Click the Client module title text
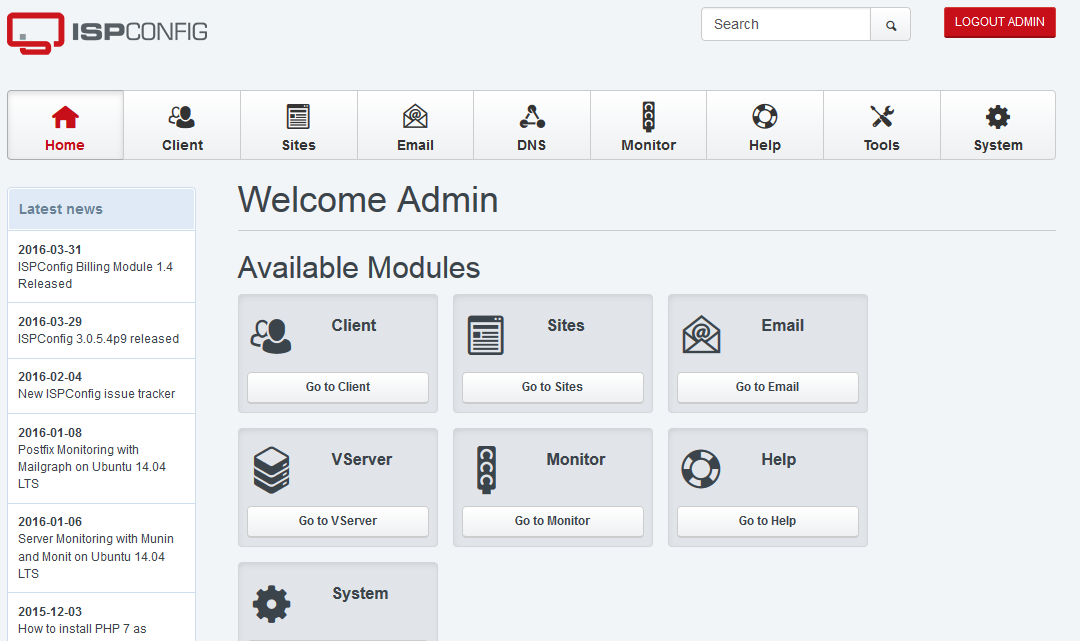Screen dimensions: 1080x641 point(354,326)
